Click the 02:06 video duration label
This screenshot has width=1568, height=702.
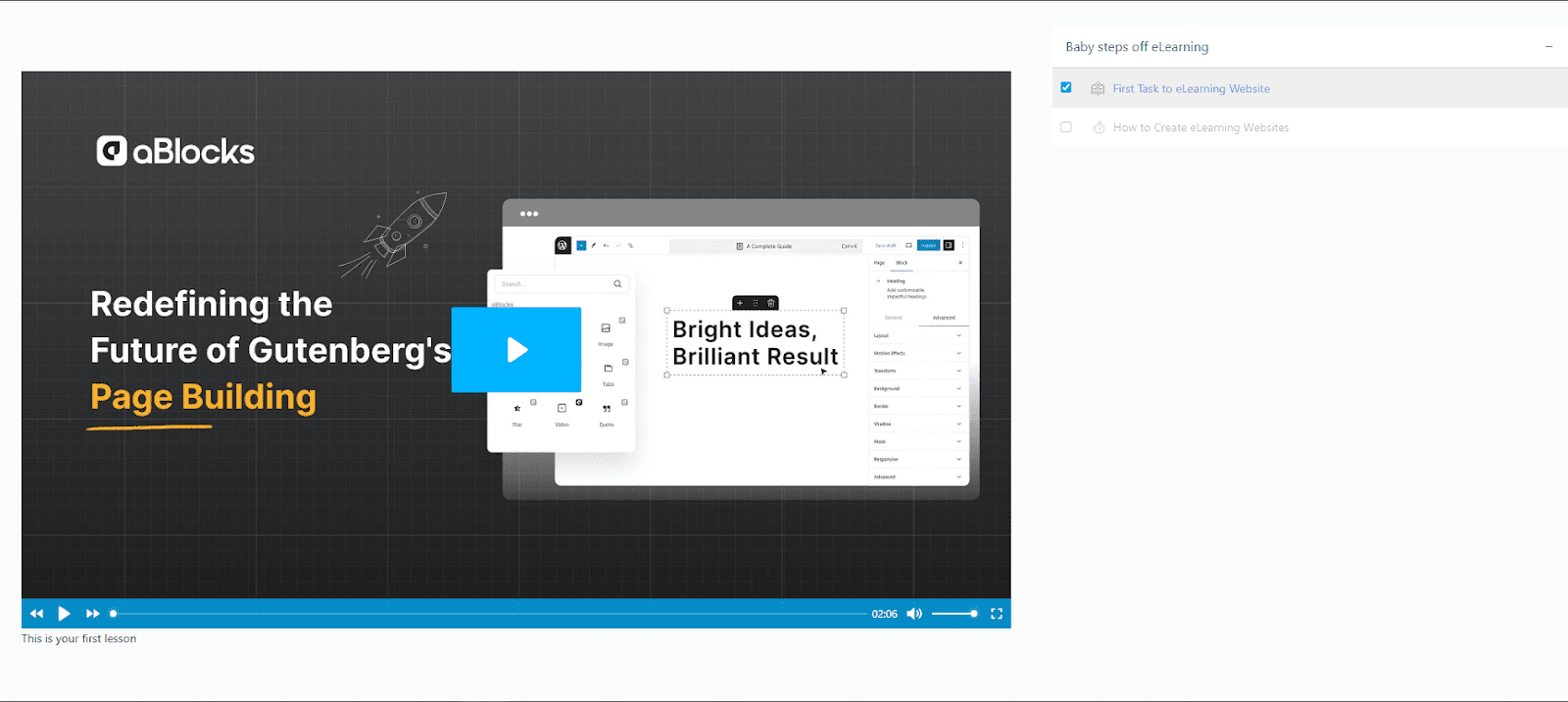pos(884,614)
